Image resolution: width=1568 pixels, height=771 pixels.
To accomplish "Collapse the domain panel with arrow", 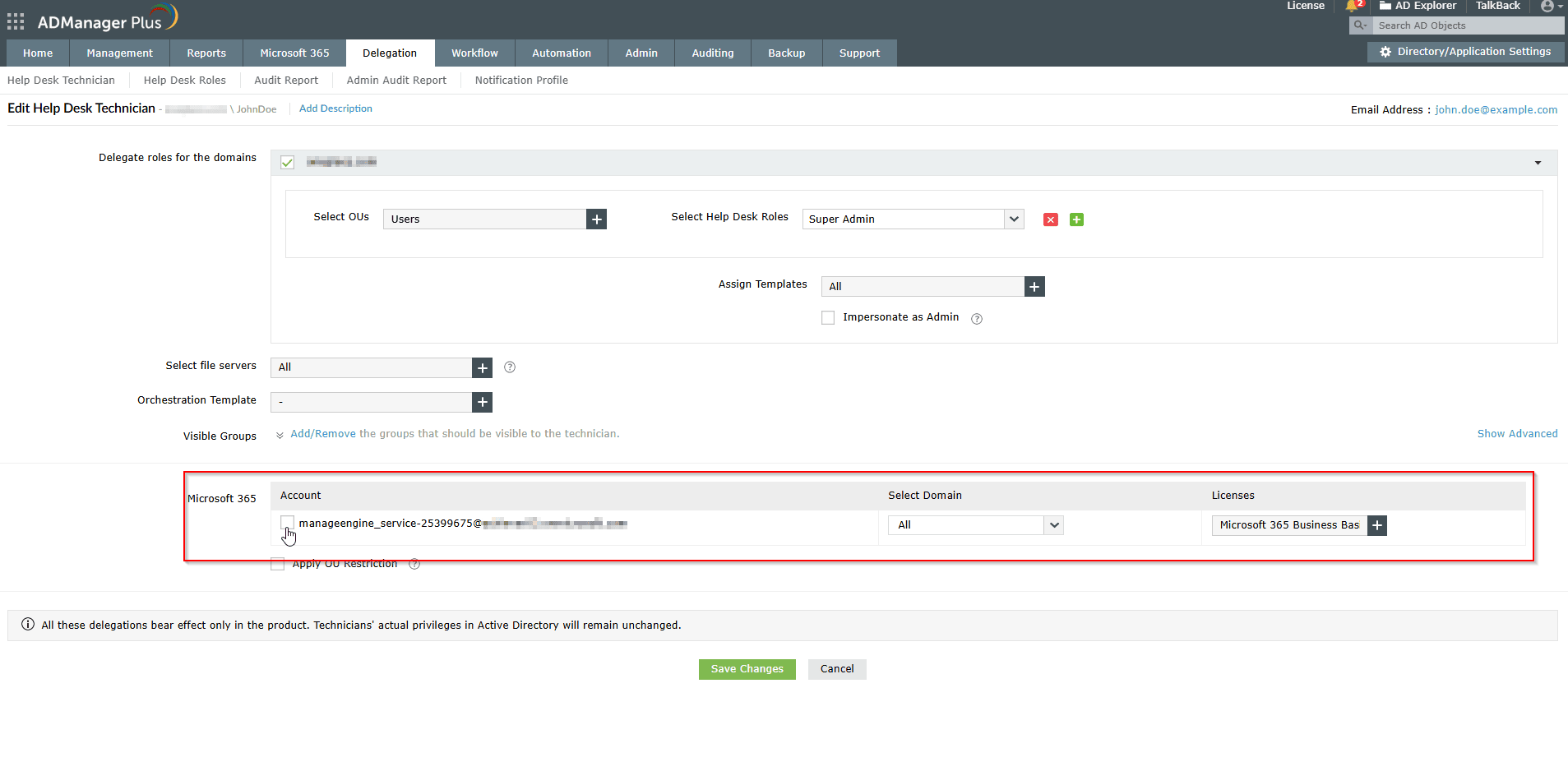I will tap(1538, 163).
